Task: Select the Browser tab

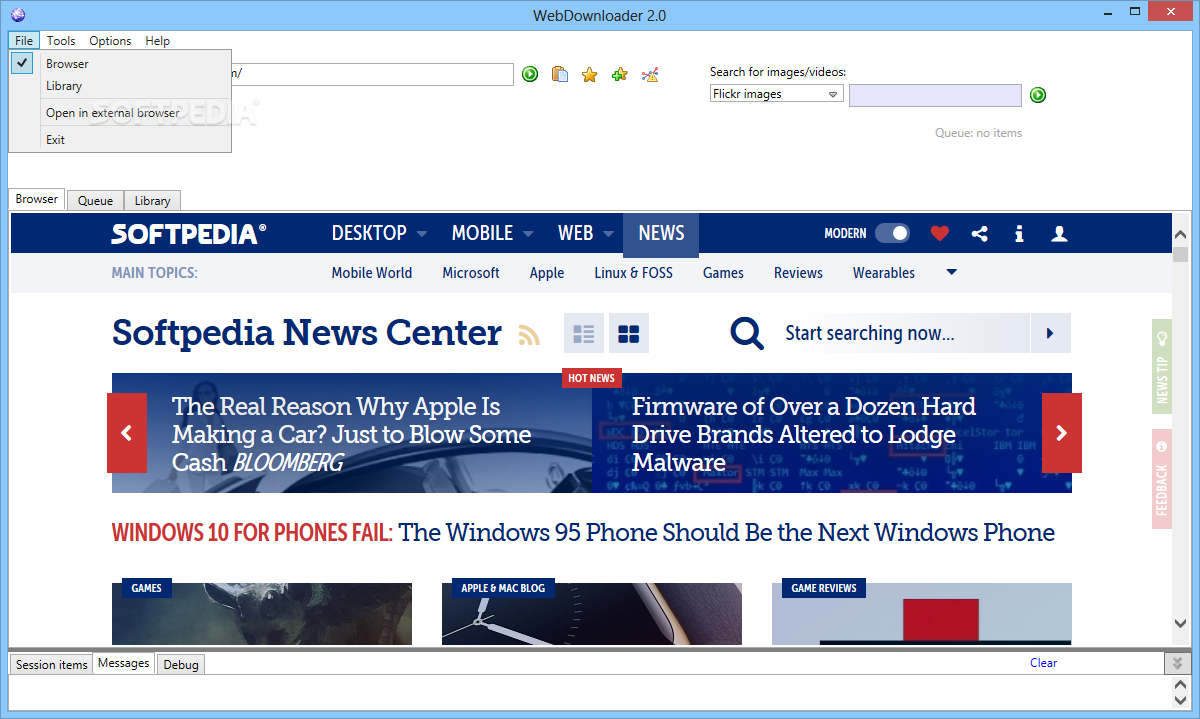Action: click(x=37, y=199)
